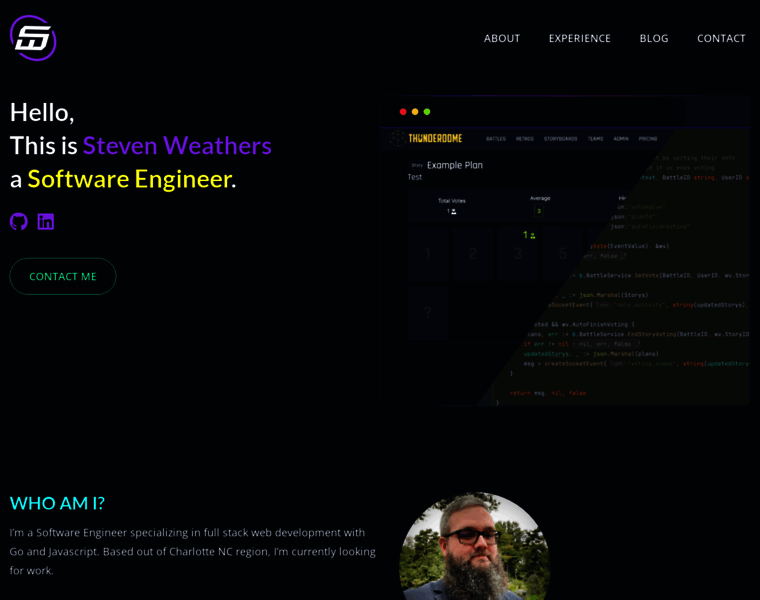Image resolution: width=760 pixels, height=600 pixels.
Task: Open the Experience nav link
Action: point(580,38)
